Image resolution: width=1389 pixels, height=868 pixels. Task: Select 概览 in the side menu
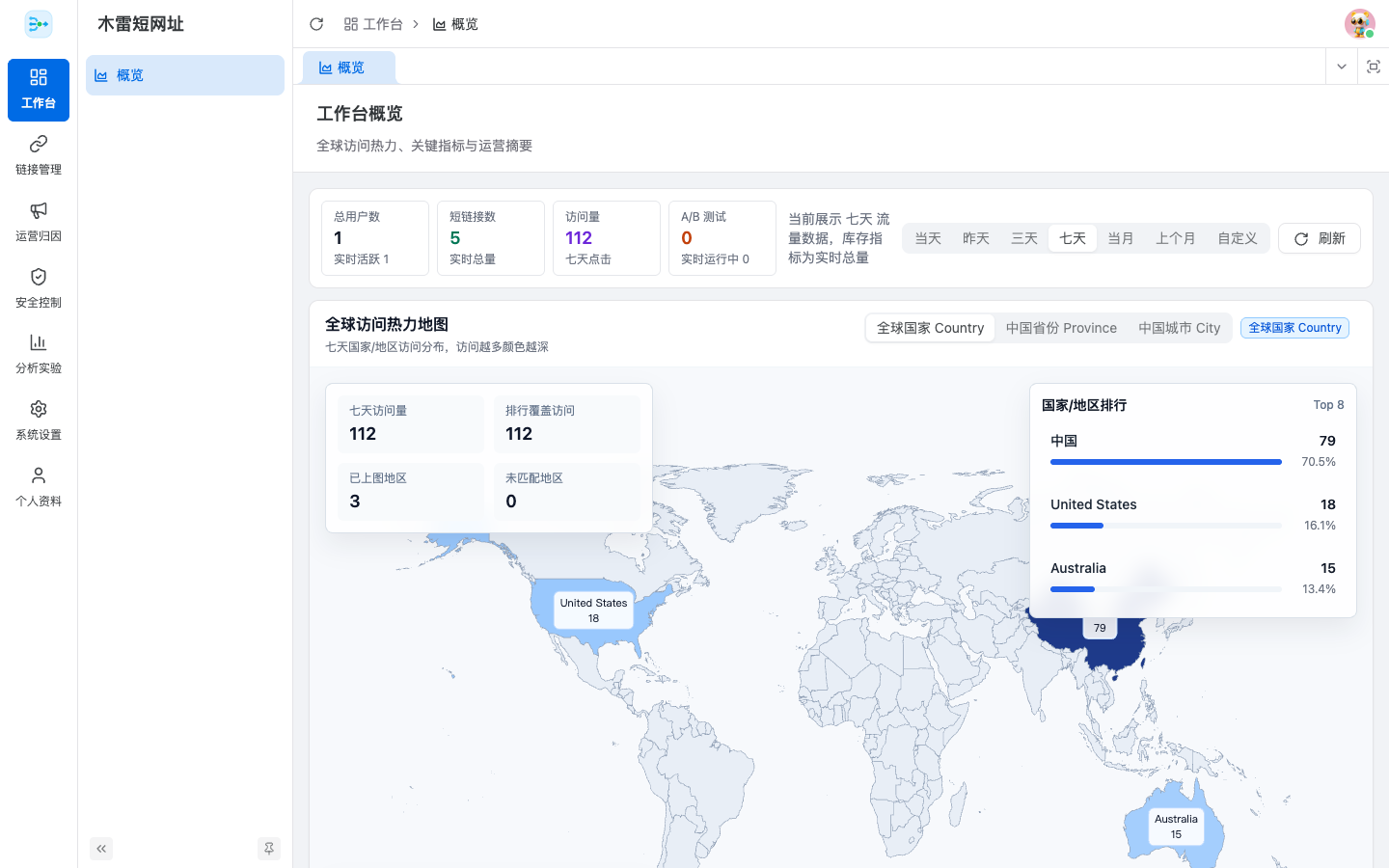pos(185,75)
